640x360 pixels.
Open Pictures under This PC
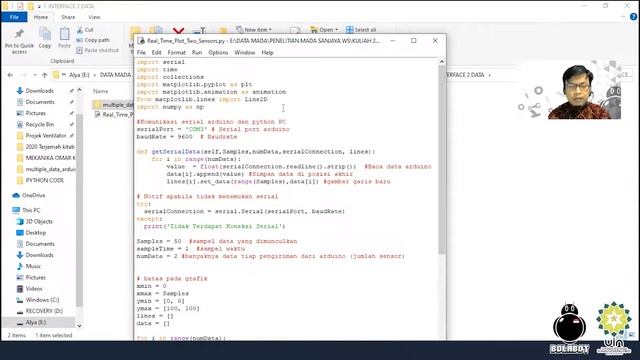pyautogui.click(x=36, y=278)
